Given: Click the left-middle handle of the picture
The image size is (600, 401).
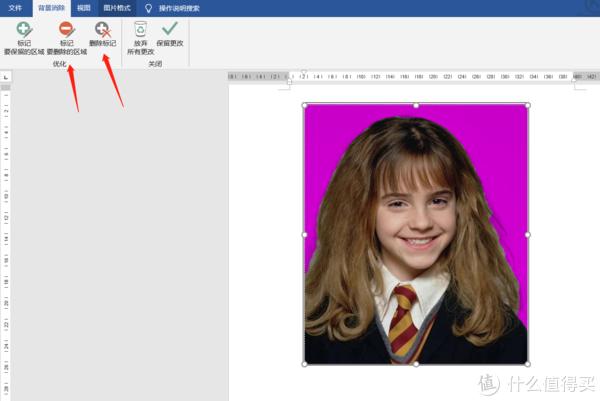Looking at the screenshot, I should point(305,235).
